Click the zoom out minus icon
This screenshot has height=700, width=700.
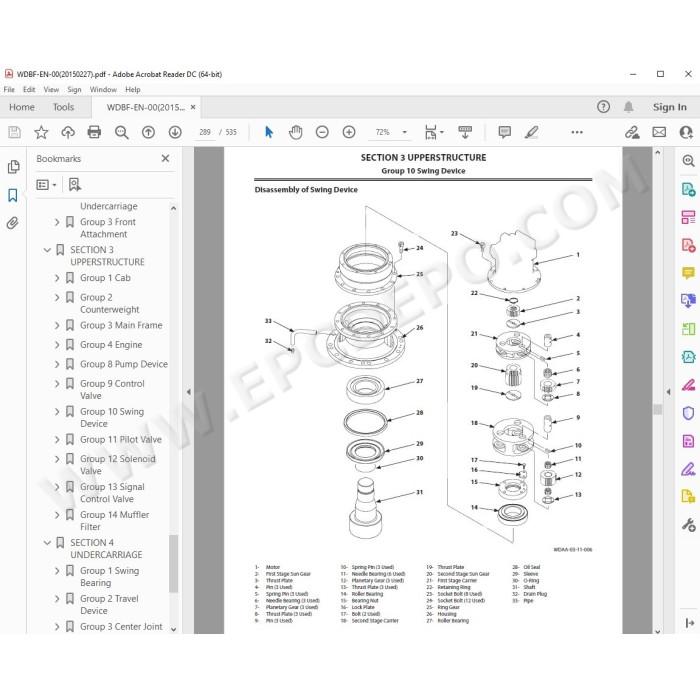coord(322,132)
